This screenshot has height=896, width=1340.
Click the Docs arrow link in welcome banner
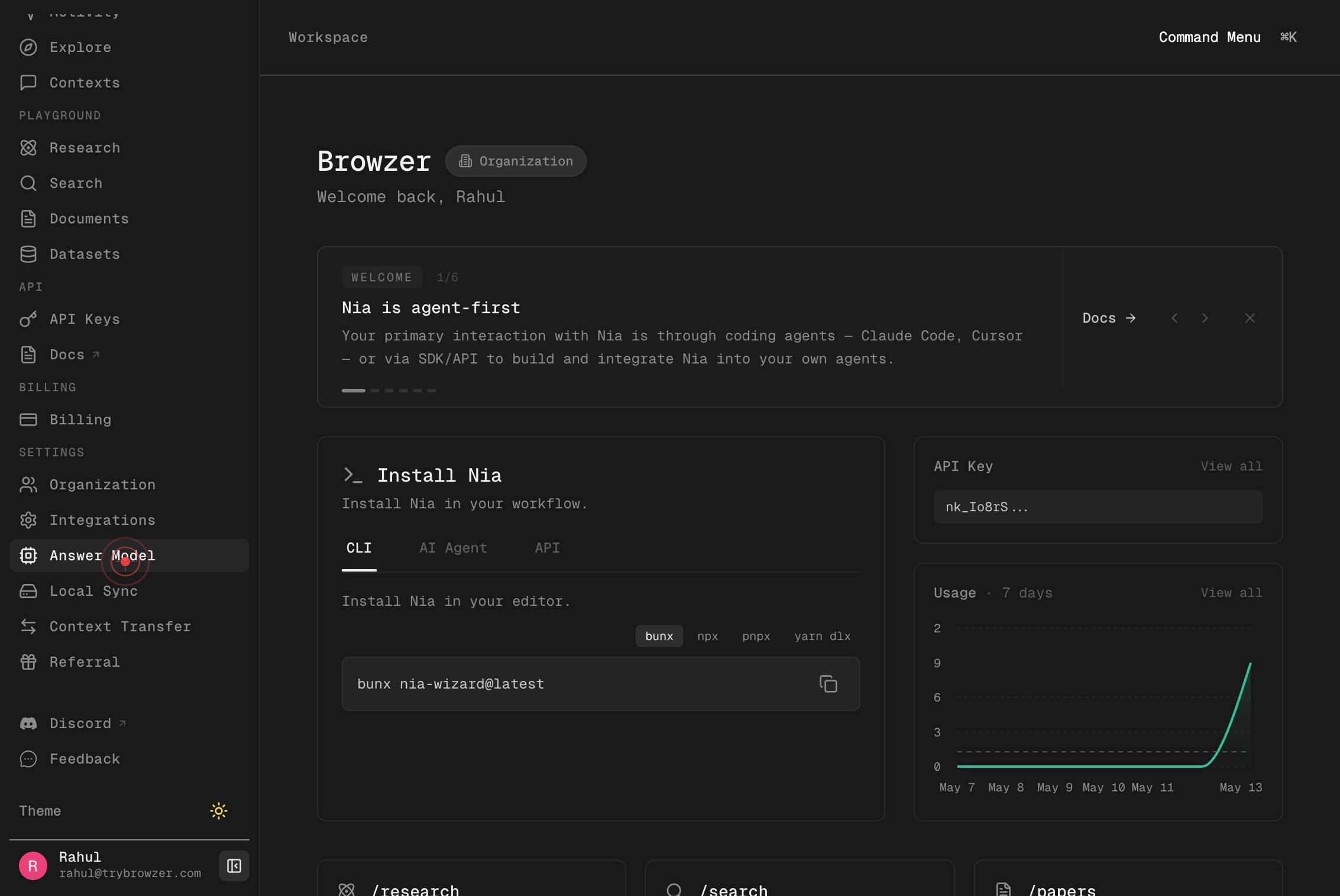tap(1109, 318)
